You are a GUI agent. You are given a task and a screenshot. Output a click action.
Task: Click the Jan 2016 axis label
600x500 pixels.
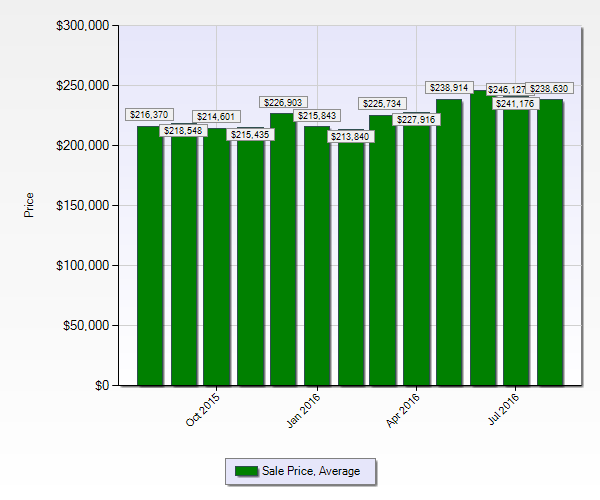303,410
